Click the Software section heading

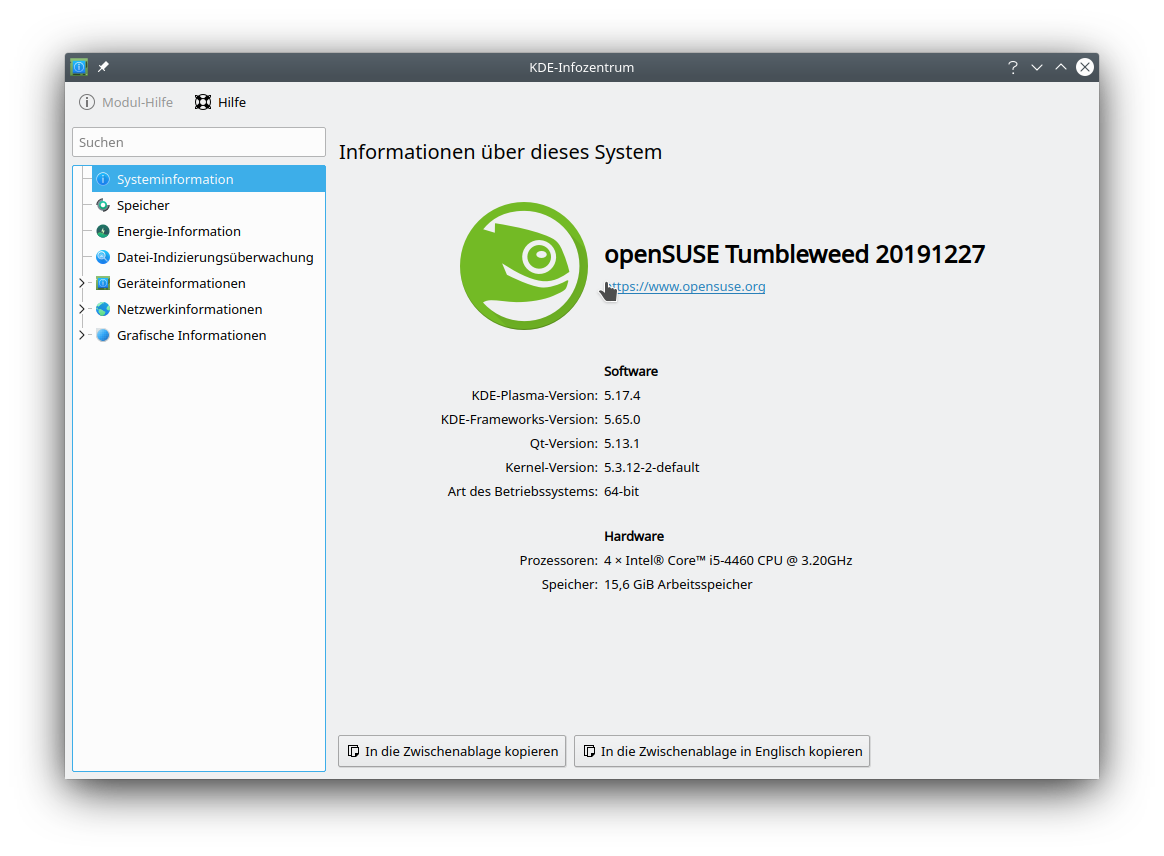631,371
